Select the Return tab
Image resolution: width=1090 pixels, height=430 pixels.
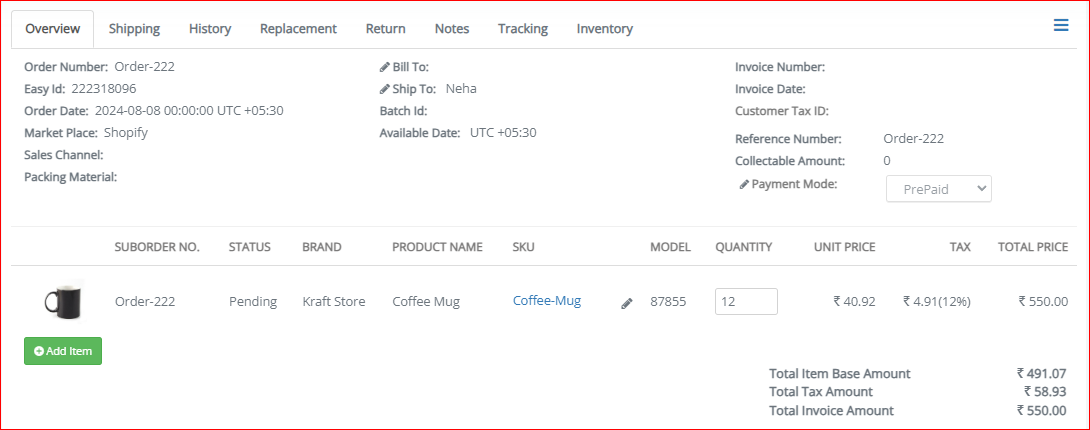coord(386,29)
